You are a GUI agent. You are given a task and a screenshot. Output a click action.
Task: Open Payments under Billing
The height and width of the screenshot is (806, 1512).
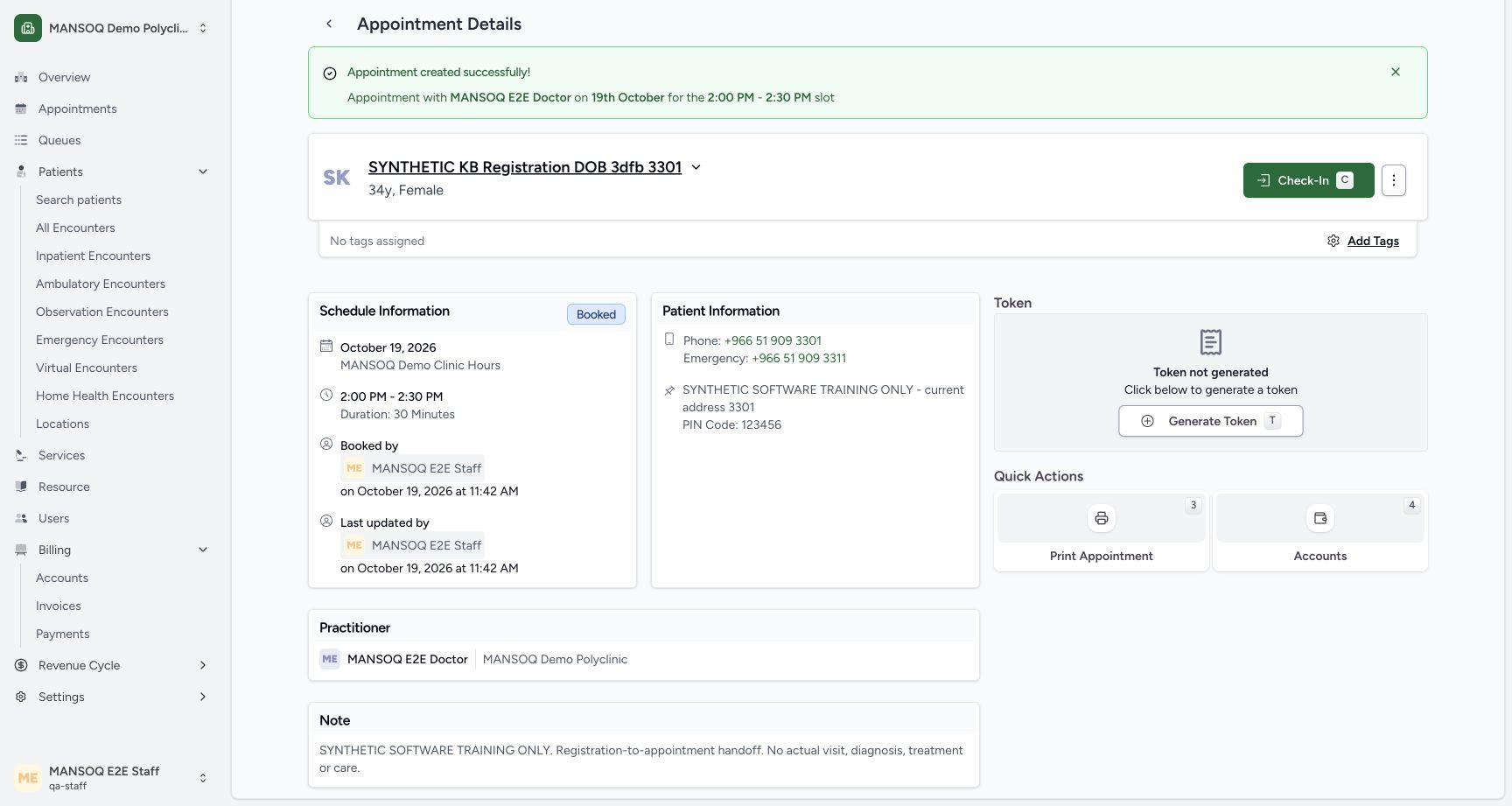point(62,634)
